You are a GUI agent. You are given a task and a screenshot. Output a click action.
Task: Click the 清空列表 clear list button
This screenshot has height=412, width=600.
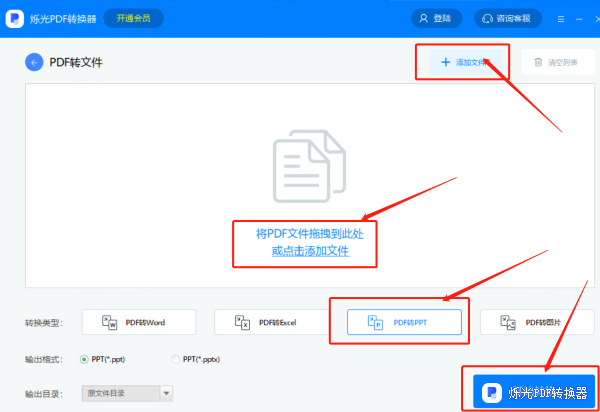pyautogui.click(x=558, y=62)
